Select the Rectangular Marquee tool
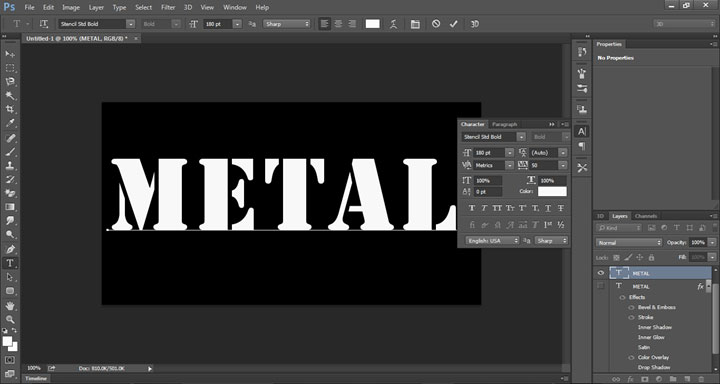This screenshot has width=720, height=384. point(10,68)
